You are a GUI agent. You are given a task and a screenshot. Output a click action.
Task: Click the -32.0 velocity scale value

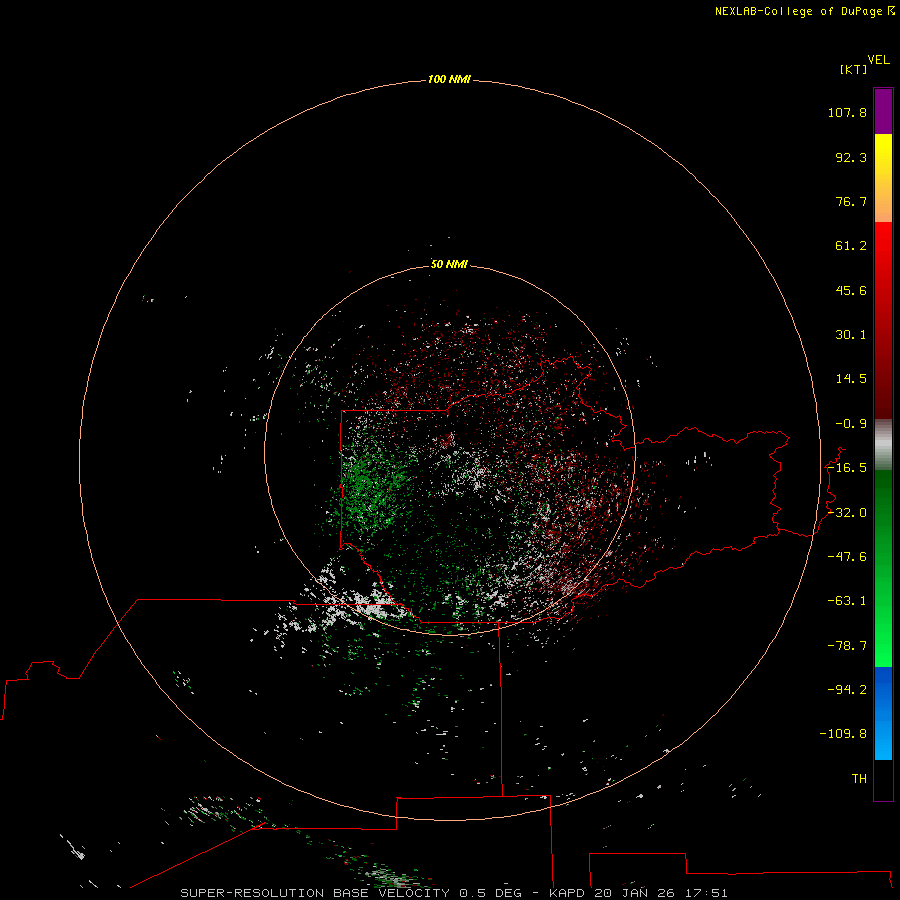pos(847,513)
